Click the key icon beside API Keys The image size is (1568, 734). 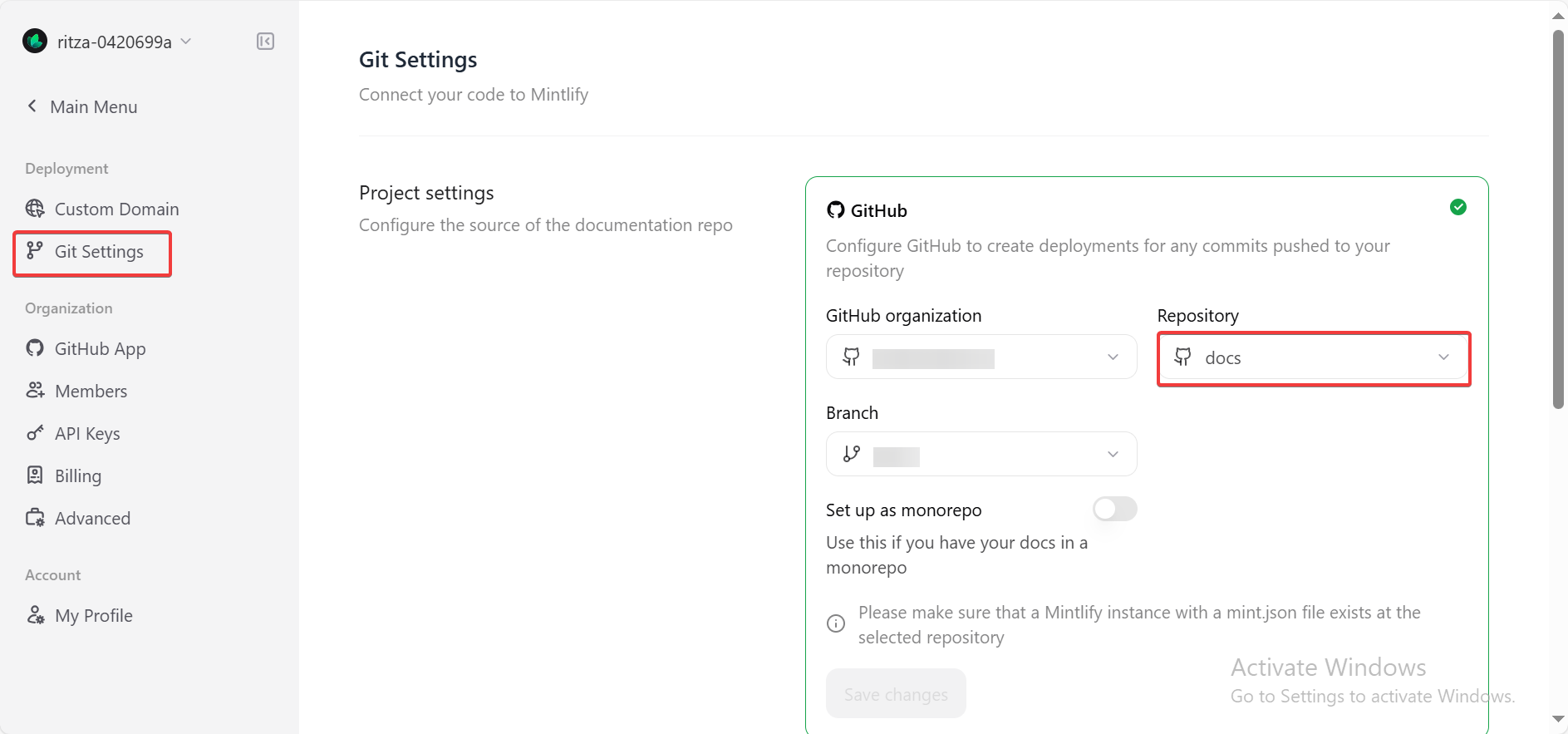(x=35, y=432)
